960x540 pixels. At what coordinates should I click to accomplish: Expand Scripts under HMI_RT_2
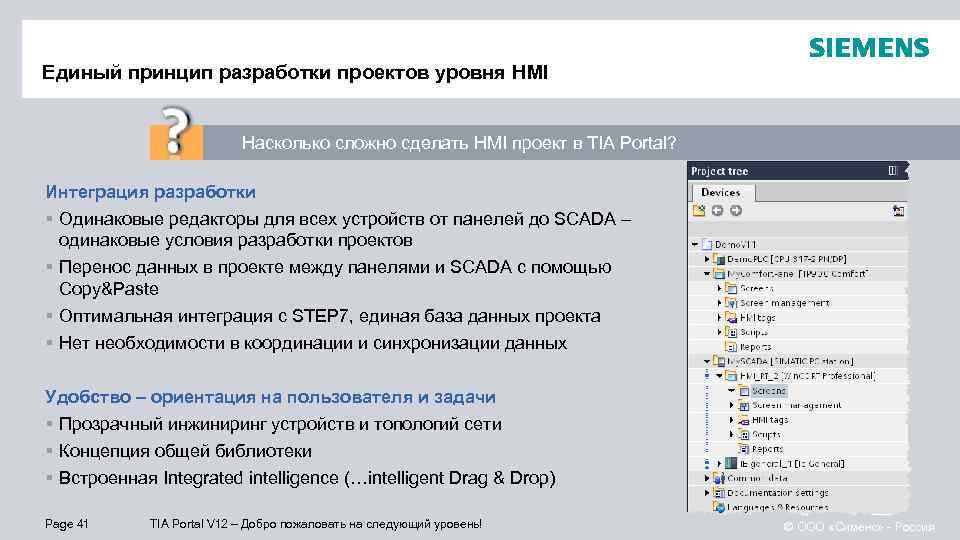[732, 435]
